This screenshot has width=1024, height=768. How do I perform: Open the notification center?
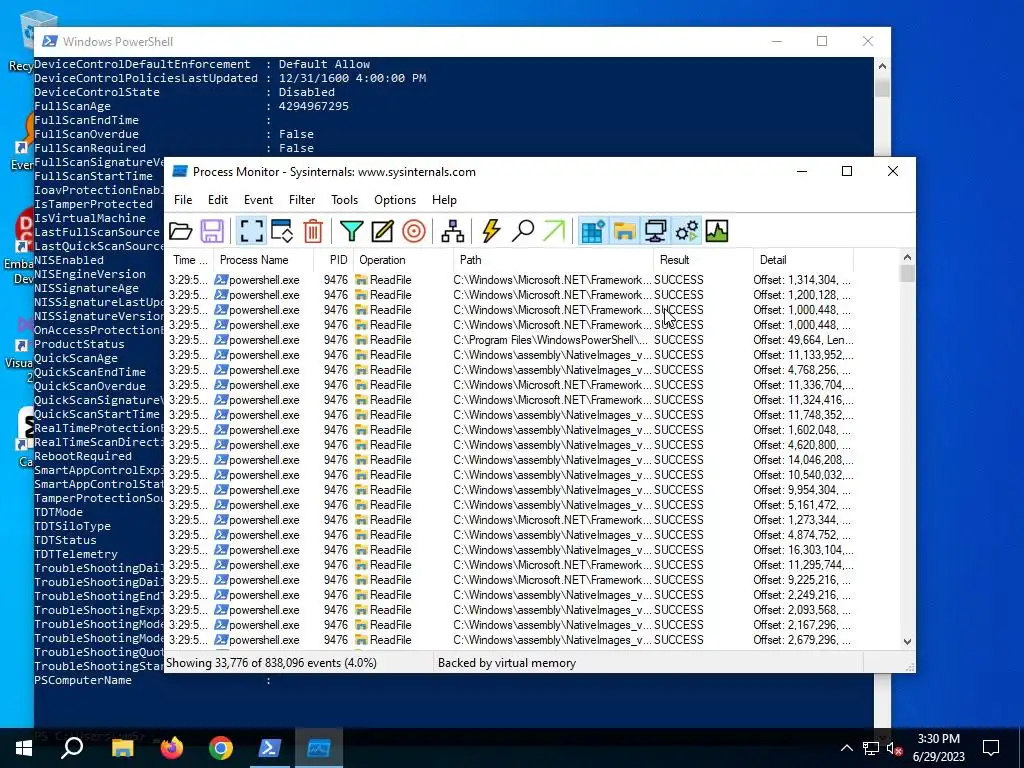(991, 748)
